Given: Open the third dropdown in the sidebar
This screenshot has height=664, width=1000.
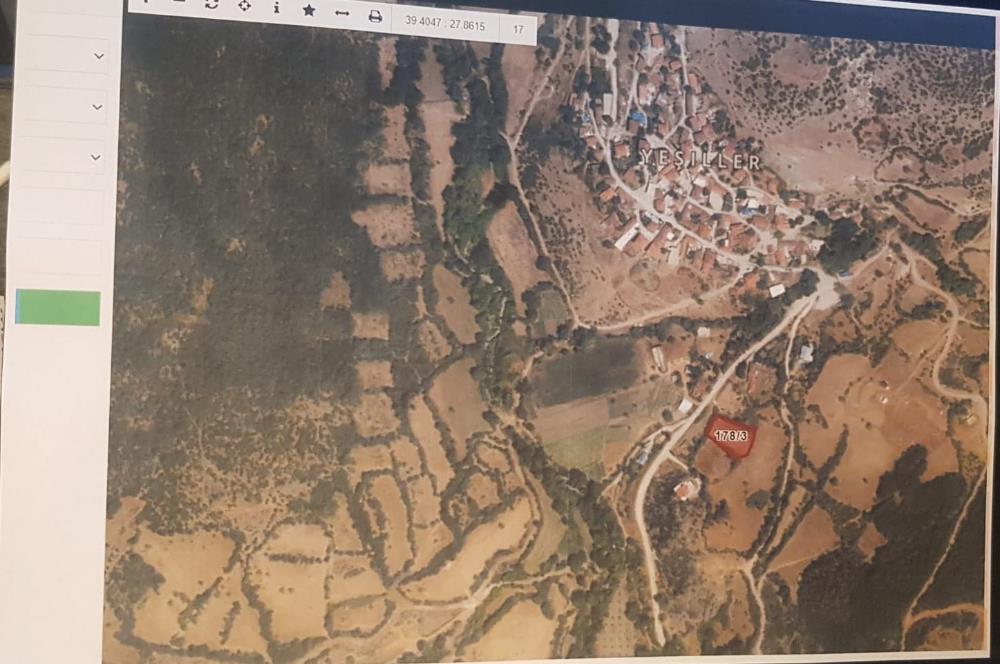Looking at the screenshot, I should tap(62, 155).
